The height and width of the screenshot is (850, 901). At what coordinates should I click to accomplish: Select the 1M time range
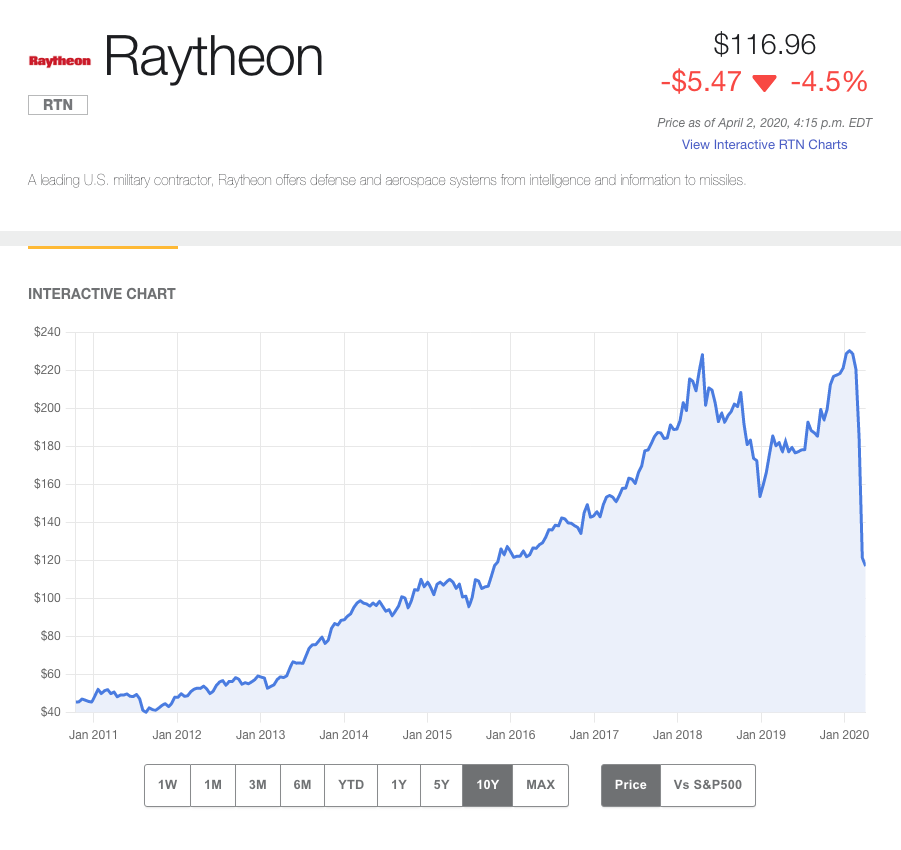[x=213, y=785]
